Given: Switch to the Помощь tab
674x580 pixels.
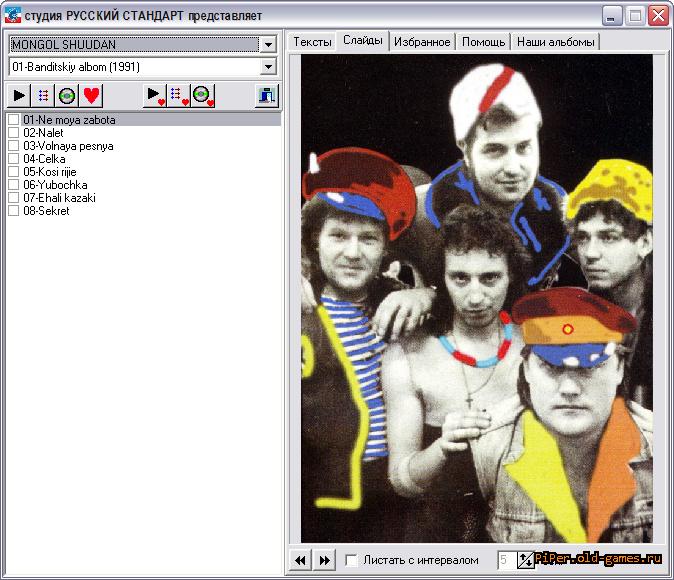Looking at the screenshot, I should [483, 42].
